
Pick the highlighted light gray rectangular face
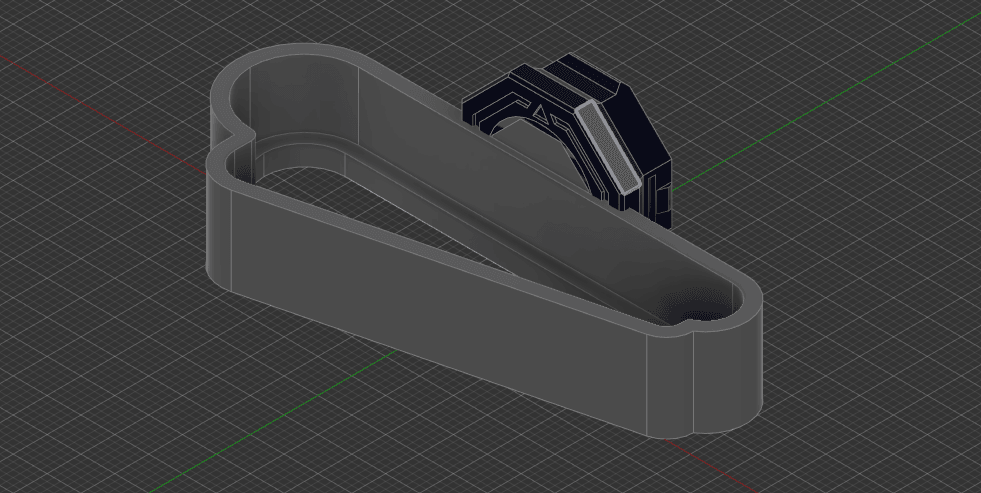click(608, 146)
